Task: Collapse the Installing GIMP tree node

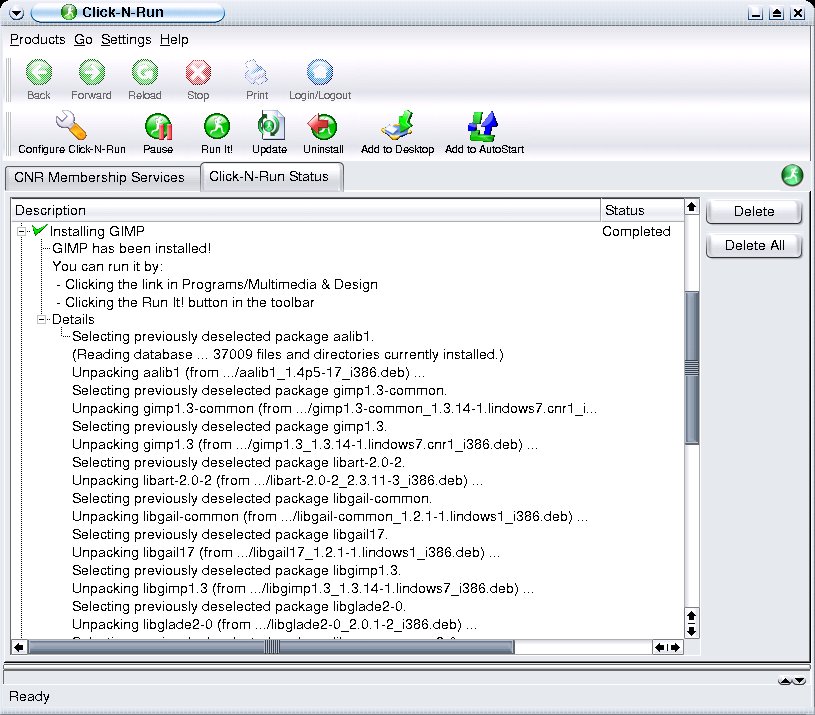Action: [x=21, y=231]
